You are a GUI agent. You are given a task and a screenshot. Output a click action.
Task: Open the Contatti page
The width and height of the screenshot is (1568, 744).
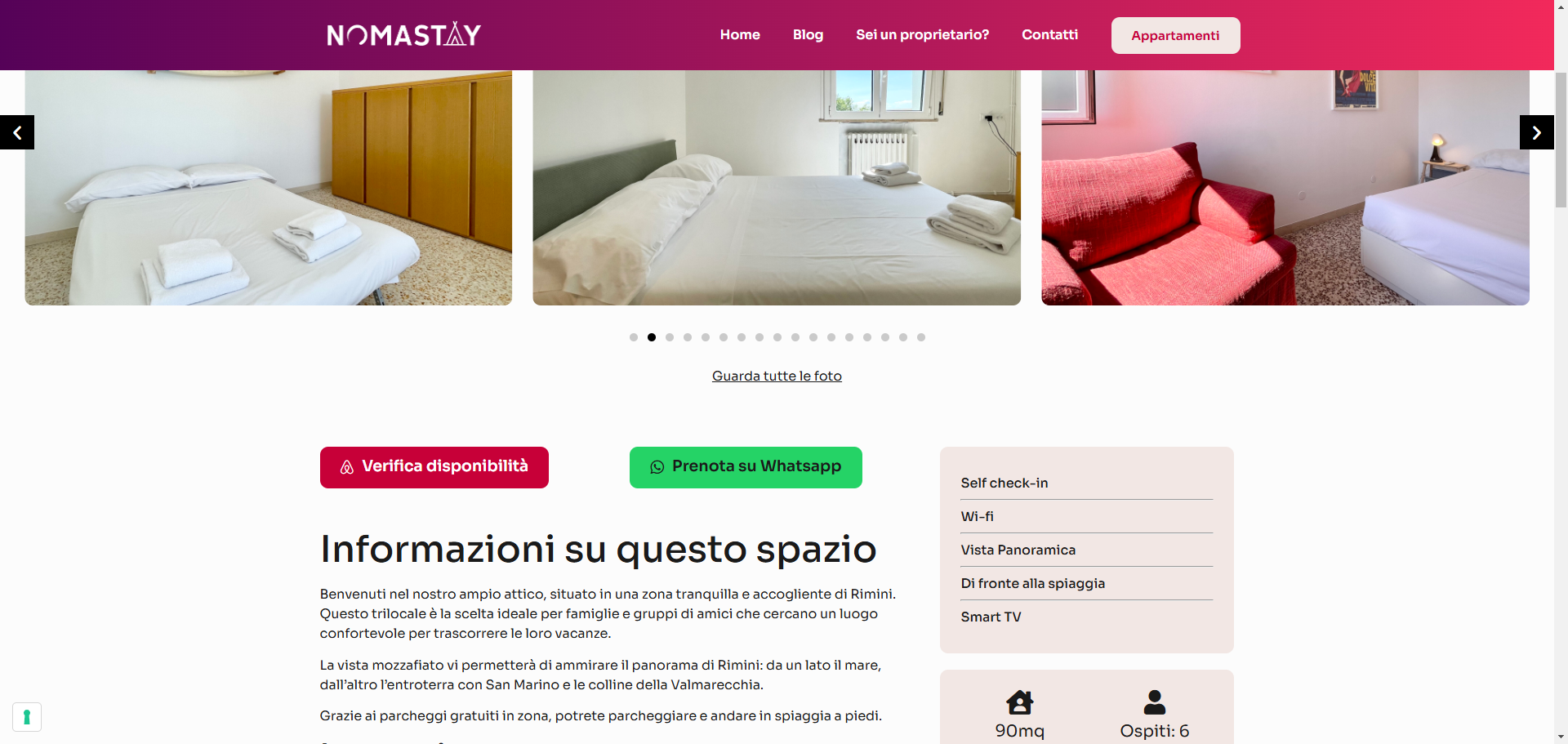pyautogui.click(x=1049, y=35)
